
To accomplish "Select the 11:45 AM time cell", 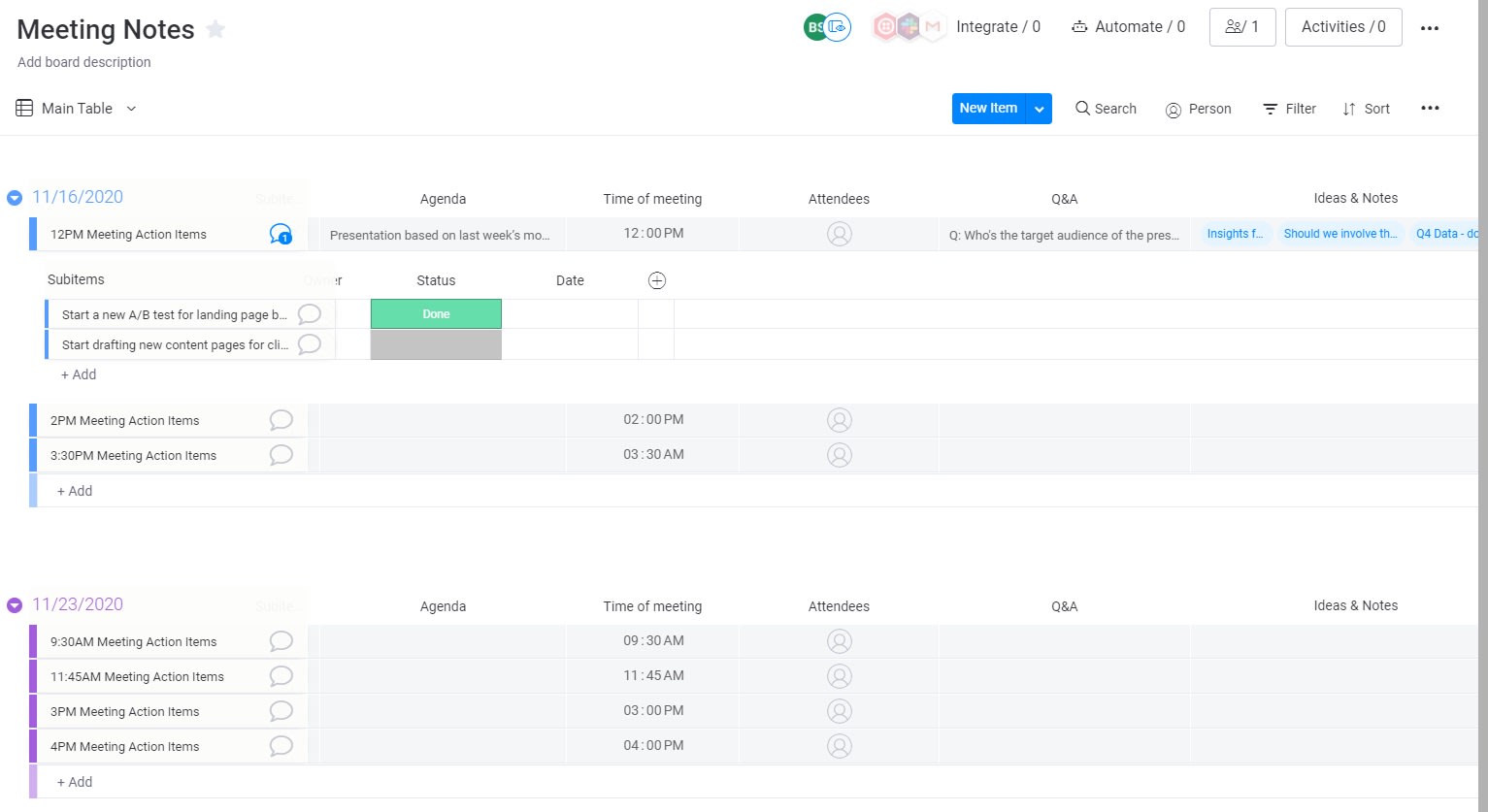I will (653, 676).
